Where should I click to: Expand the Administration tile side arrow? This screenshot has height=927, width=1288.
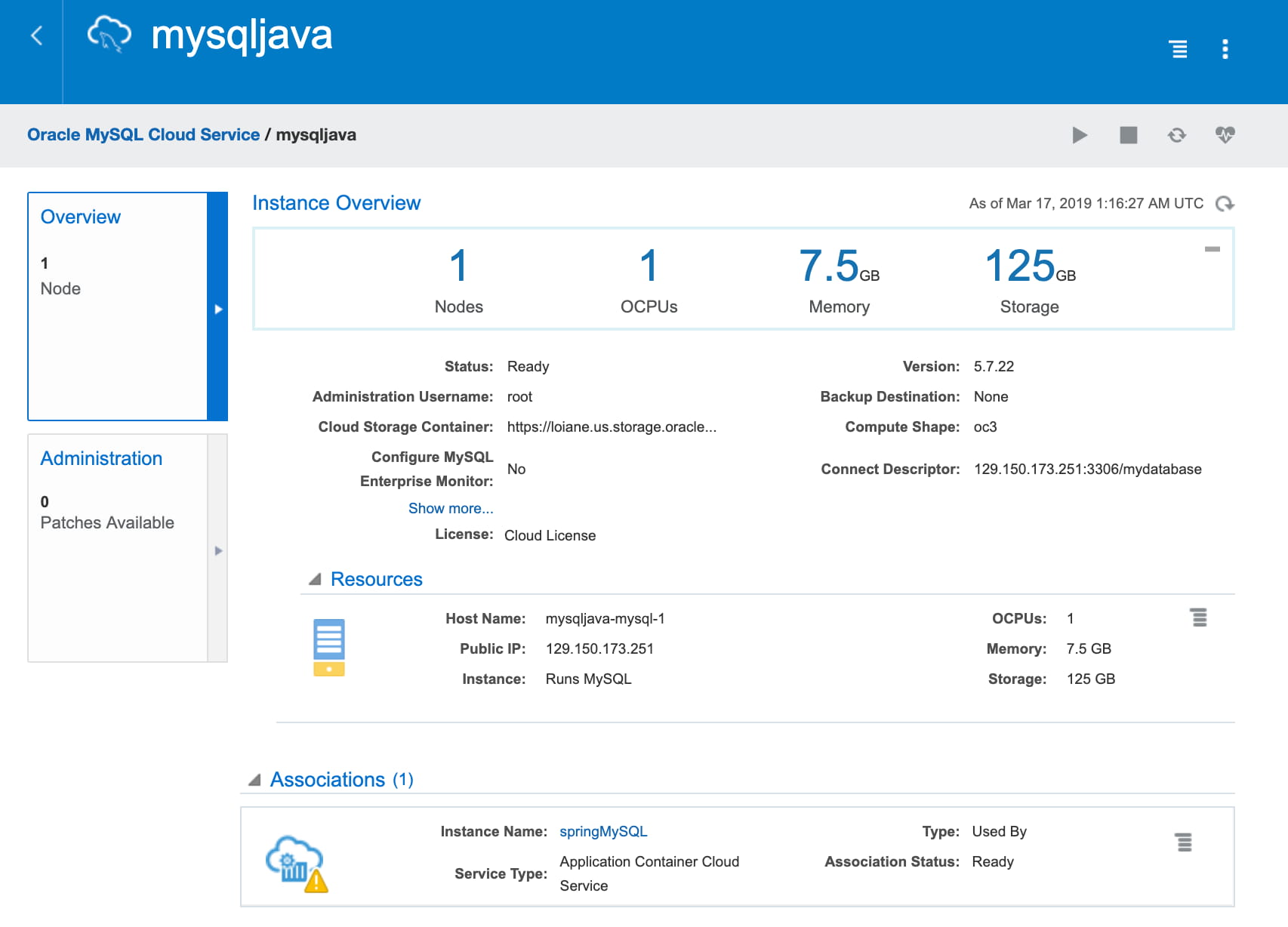tap(218, 550)
